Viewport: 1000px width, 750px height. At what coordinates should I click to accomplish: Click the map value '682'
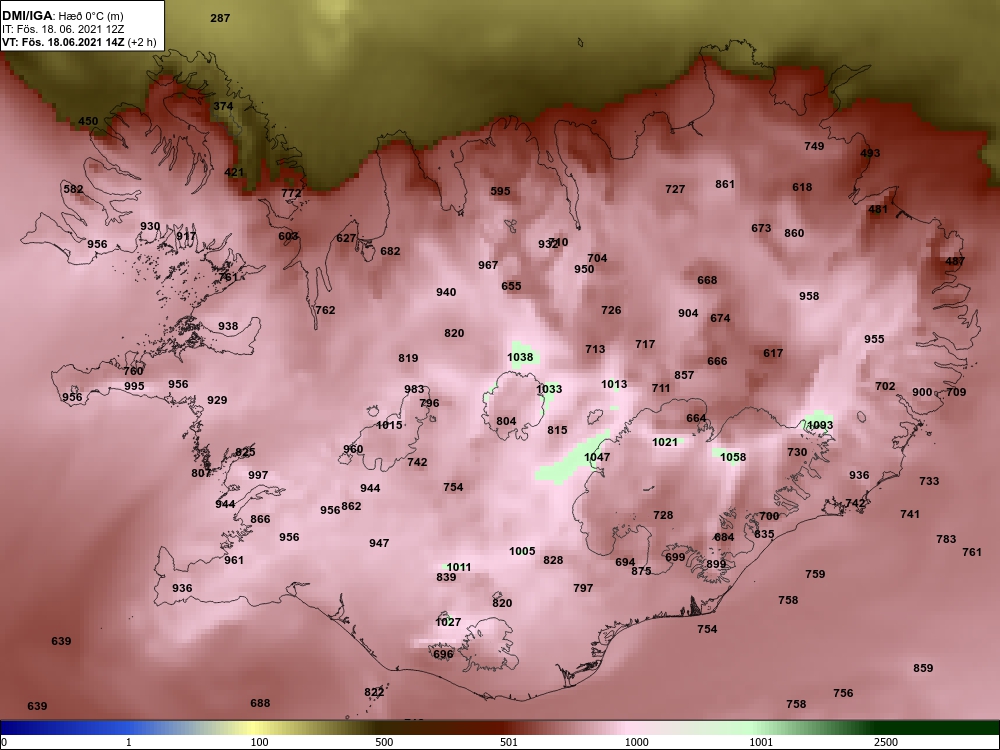[390, 251]
